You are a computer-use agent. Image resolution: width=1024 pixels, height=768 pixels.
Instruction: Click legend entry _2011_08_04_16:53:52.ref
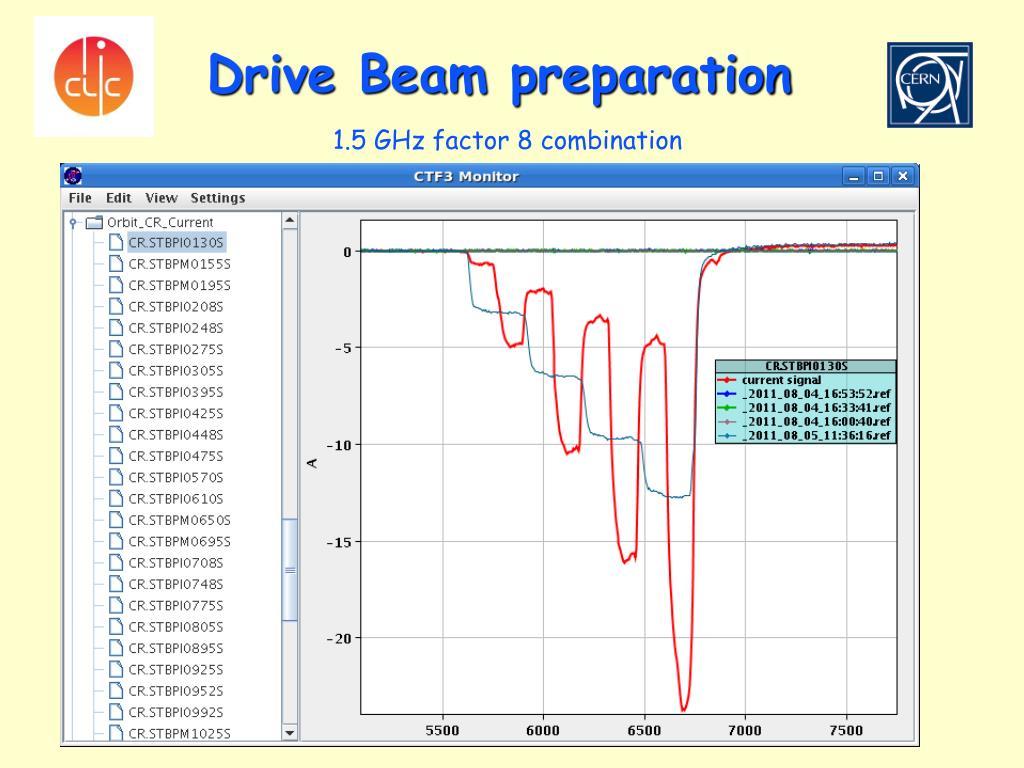click(805, 394)
